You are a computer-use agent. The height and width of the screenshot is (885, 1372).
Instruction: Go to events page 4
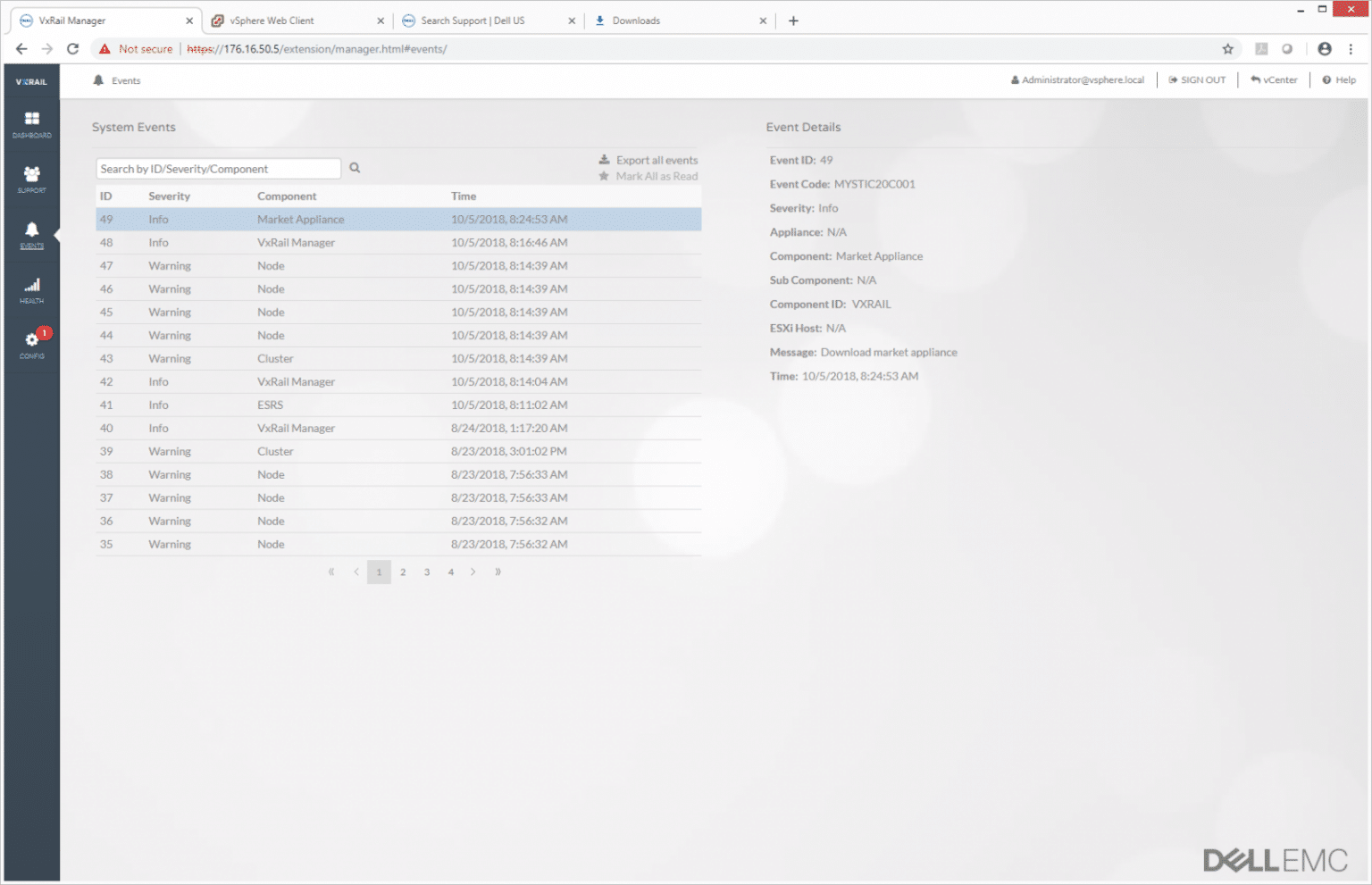click(451, 572)
